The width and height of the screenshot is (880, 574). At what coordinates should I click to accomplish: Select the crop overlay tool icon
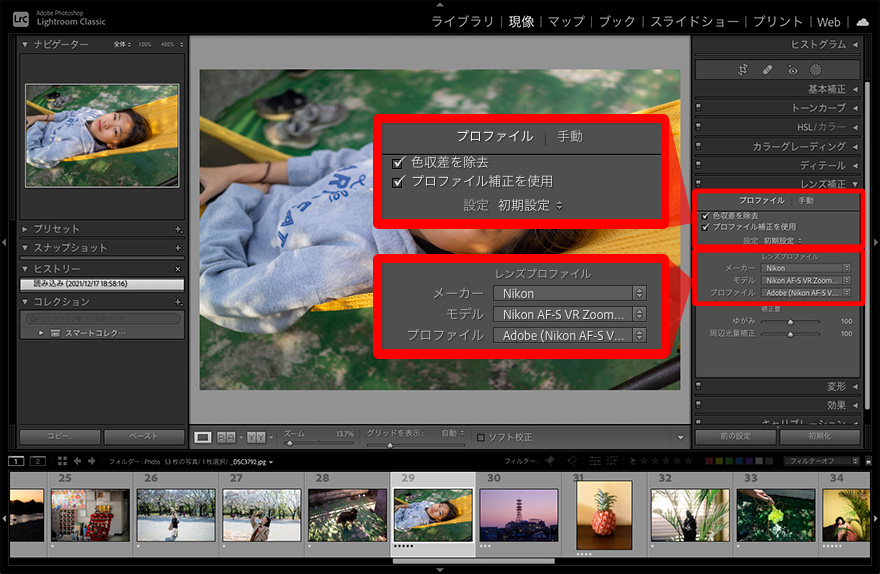click(743, 70)
